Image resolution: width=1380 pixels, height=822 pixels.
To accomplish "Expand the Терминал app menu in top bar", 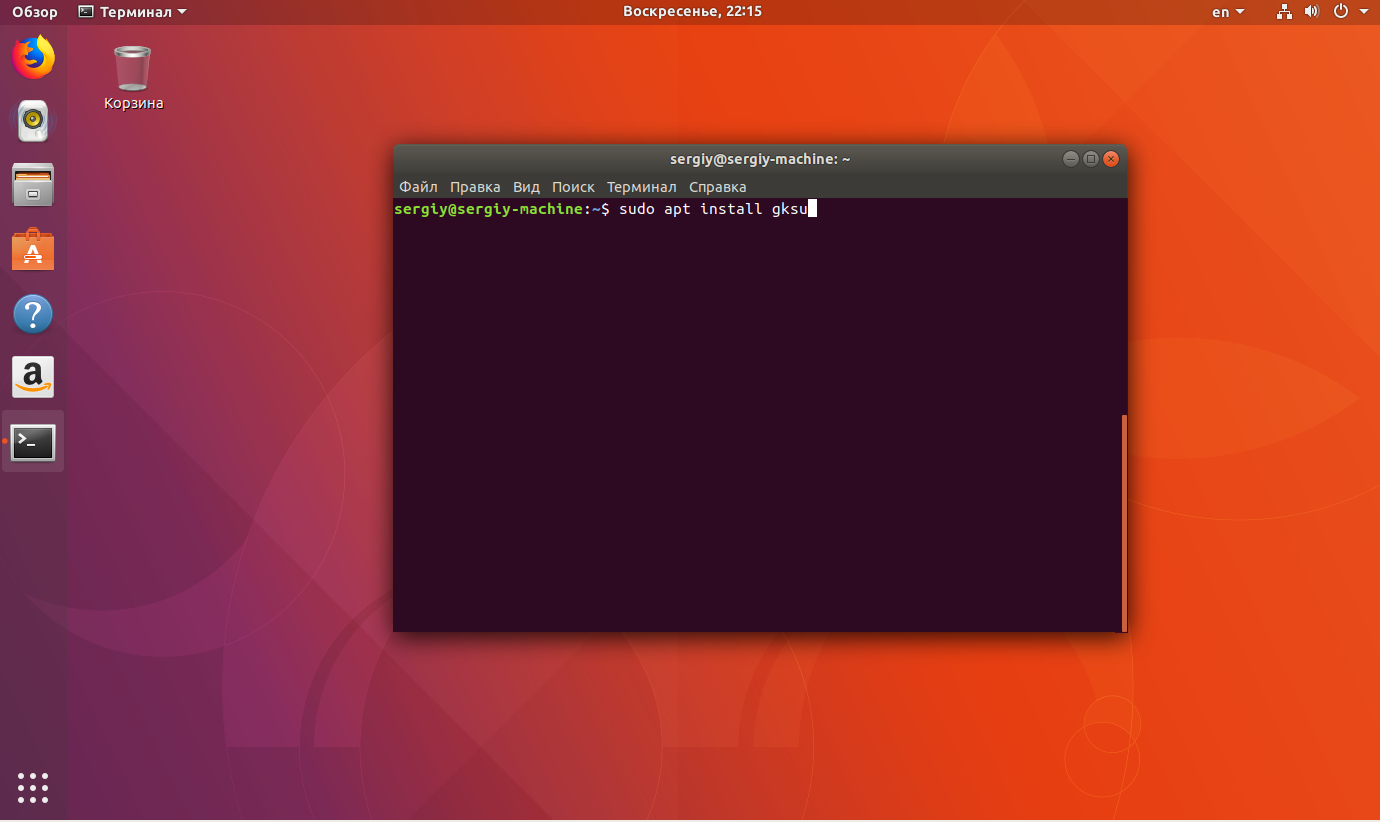I will (132, 12).
